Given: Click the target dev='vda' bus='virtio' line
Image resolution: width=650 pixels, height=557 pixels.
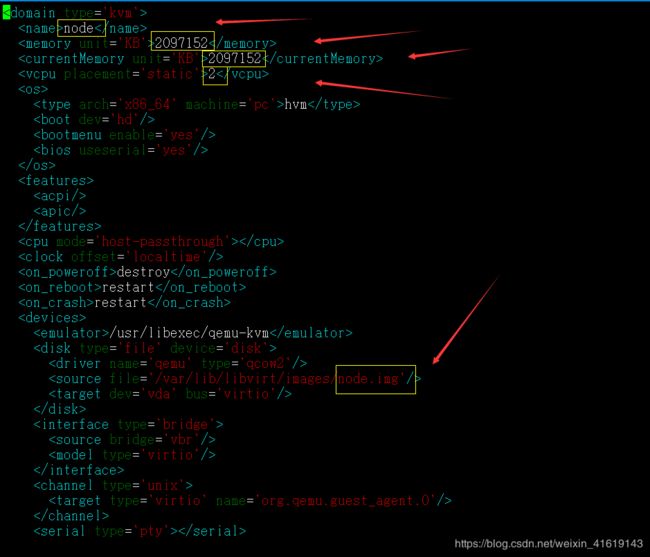Looking at the screenshot, I should [x=170, y=394].
